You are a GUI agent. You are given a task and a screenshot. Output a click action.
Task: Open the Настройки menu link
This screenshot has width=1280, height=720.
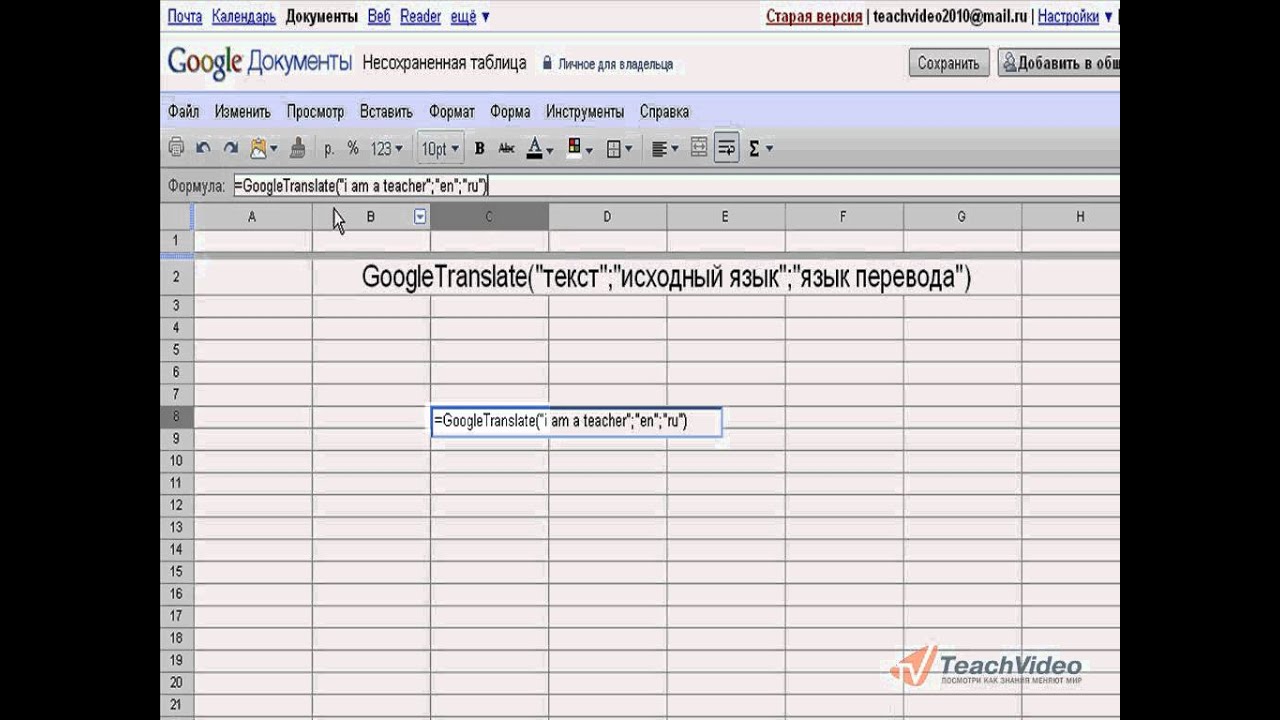(x=1075, y=16)
